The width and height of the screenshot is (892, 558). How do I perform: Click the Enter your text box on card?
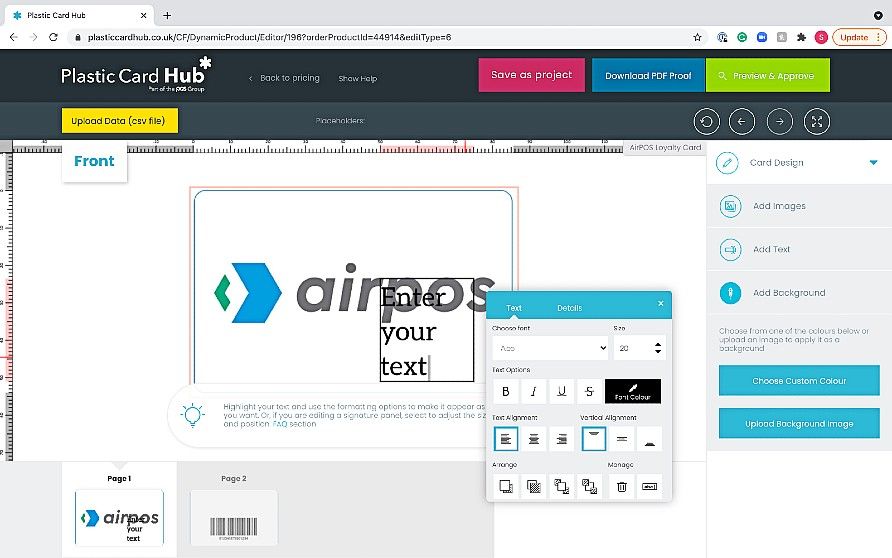[427, 330]
